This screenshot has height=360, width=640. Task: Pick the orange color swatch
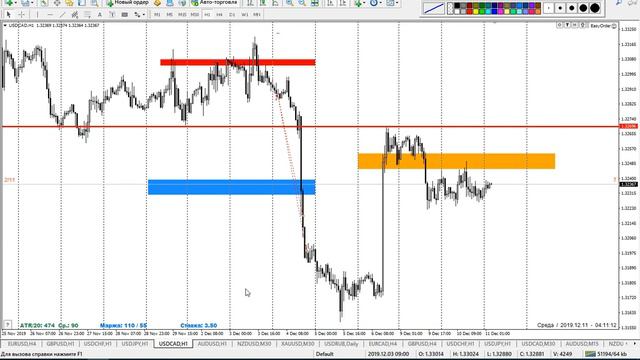point(538,11)
